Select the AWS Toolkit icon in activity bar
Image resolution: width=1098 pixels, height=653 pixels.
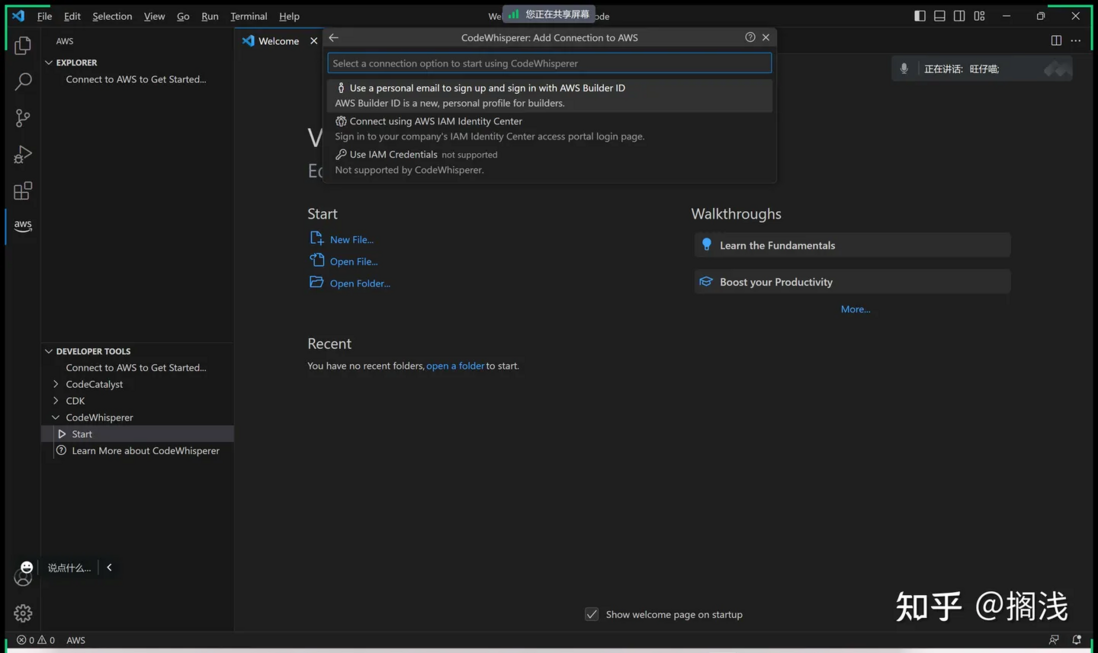[22, 225]
